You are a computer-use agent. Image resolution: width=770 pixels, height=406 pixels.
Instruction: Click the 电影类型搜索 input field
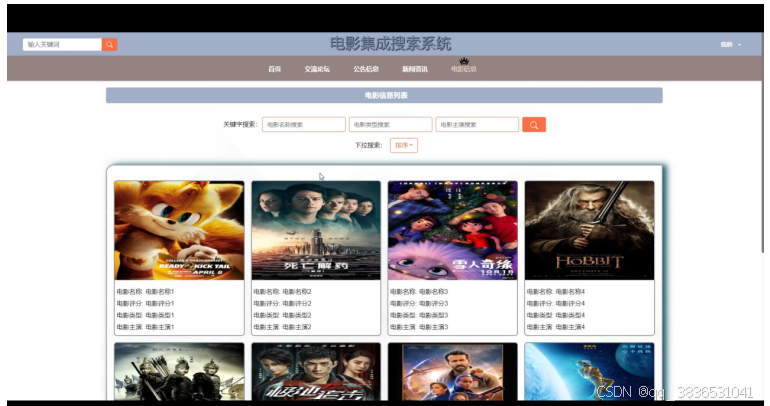(390, 125)
